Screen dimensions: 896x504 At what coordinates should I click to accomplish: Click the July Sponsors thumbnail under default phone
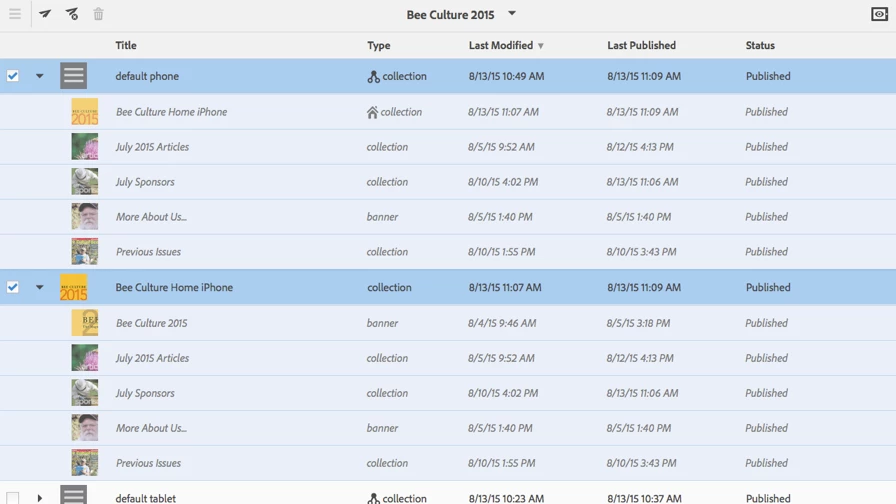(x=85, y=181)
